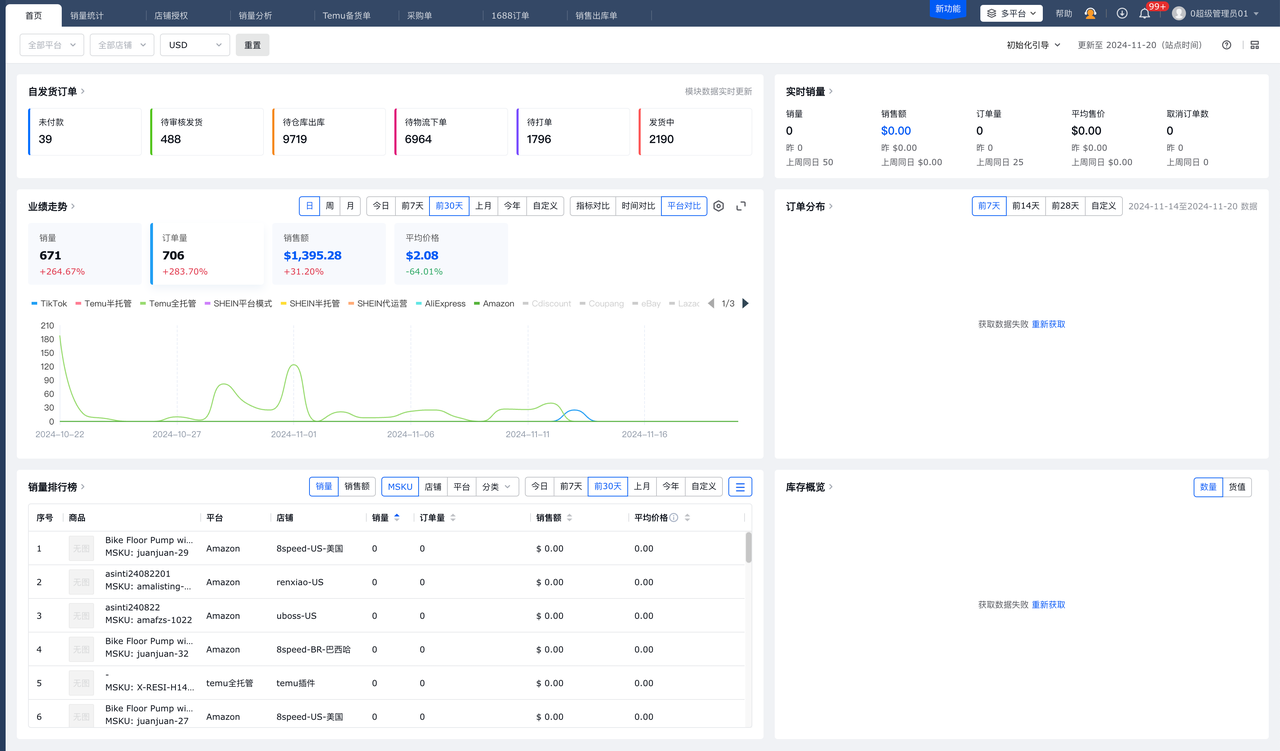The image size is (1280, 751).
Task: Click the user avatar icon
Action: 1179,14
